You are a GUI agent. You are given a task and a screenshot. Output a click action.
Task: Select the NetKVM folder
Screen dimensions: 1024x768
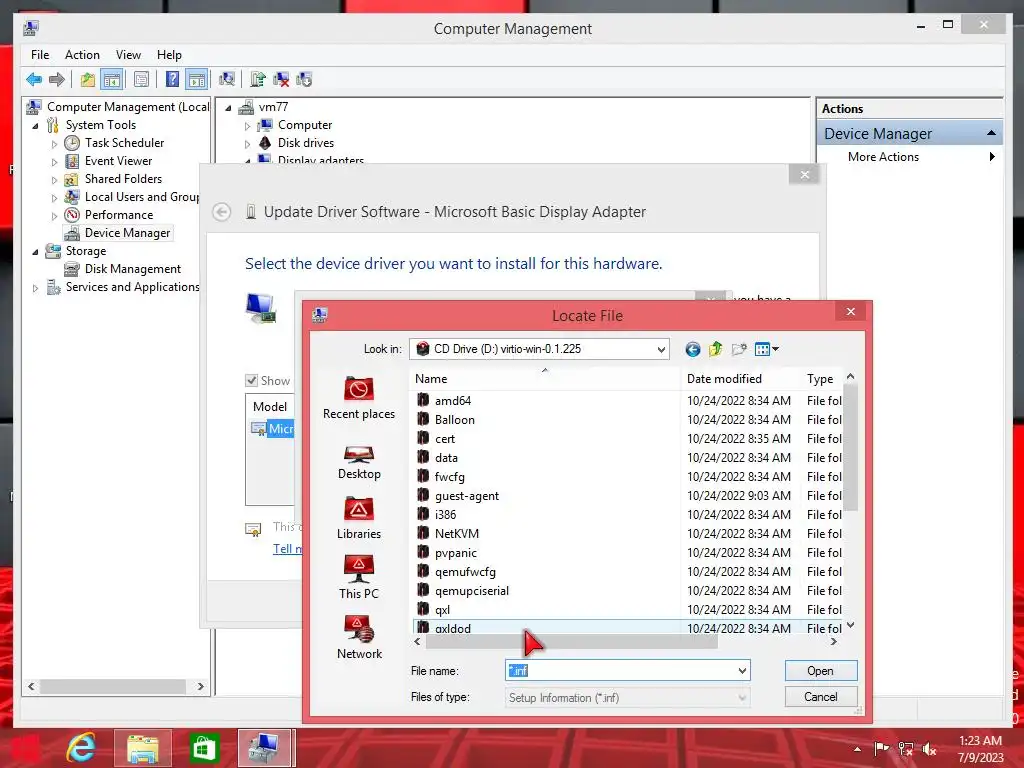(456, 534)
